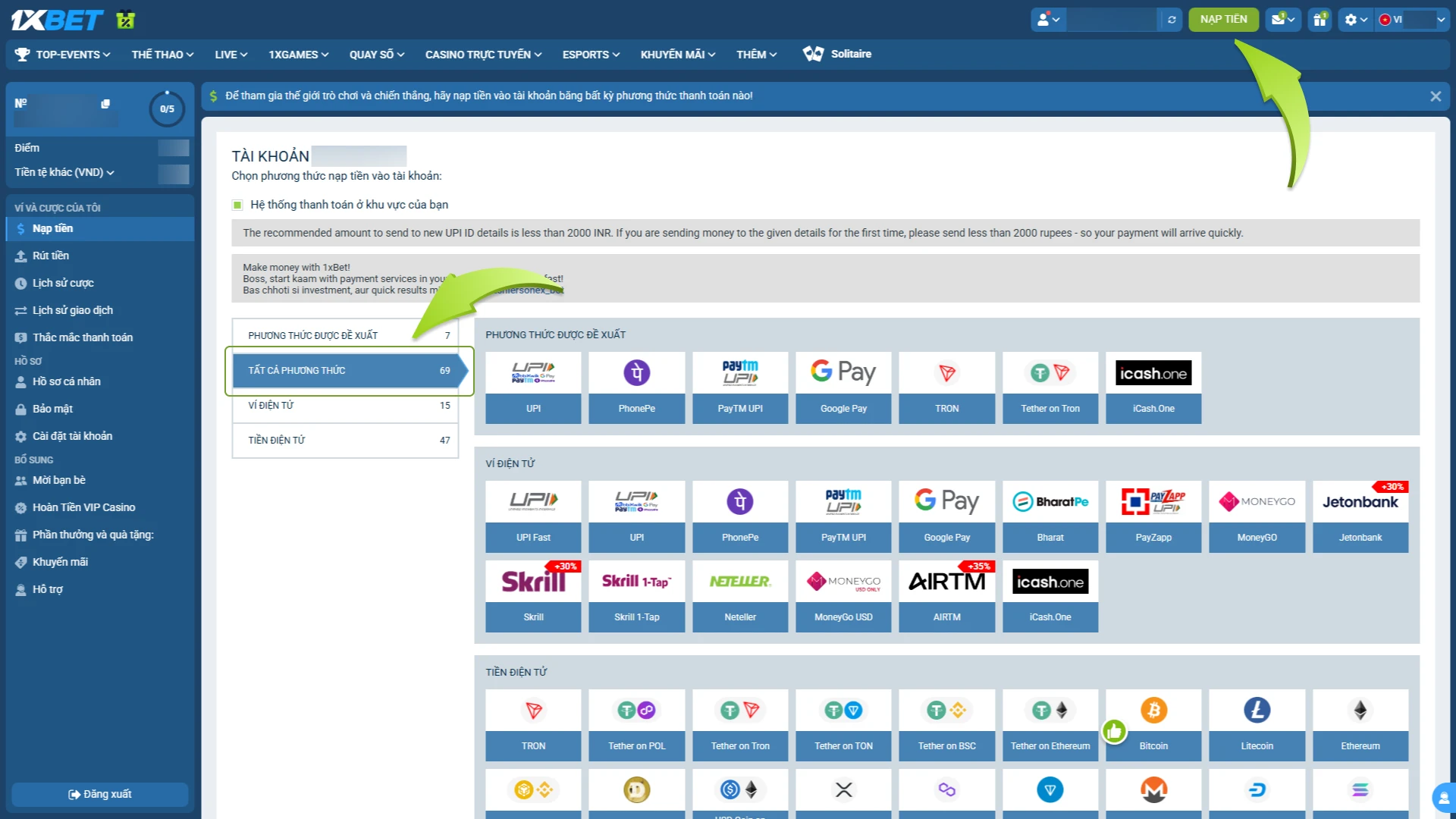The height and width of the screenshot is (819, 1456).
Task: Select UPI in the recommended methods section
Action: (533, 388)
